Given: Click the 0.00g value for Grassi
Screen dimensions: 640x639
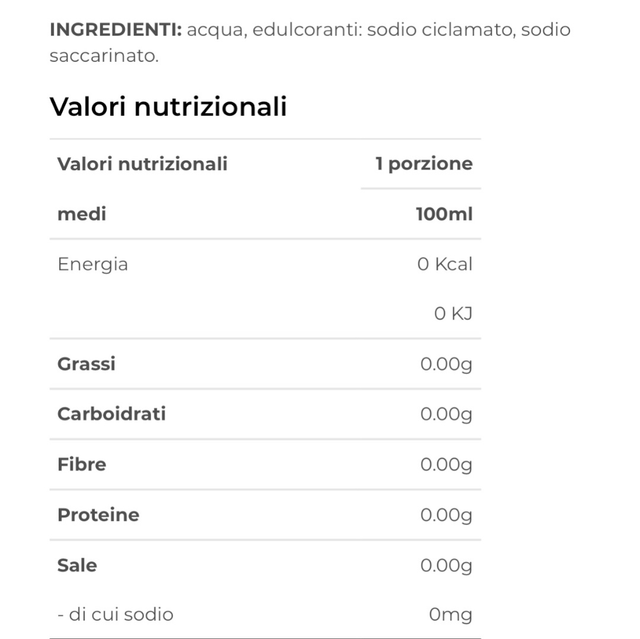Looking at the screenshot, I should pos(446,364).
